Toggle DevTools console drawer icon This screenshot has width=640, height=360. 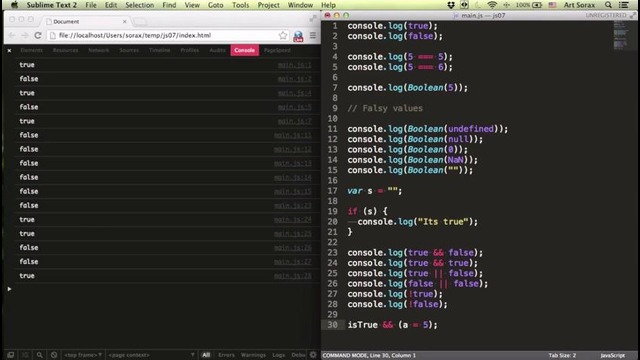(25, 355)
